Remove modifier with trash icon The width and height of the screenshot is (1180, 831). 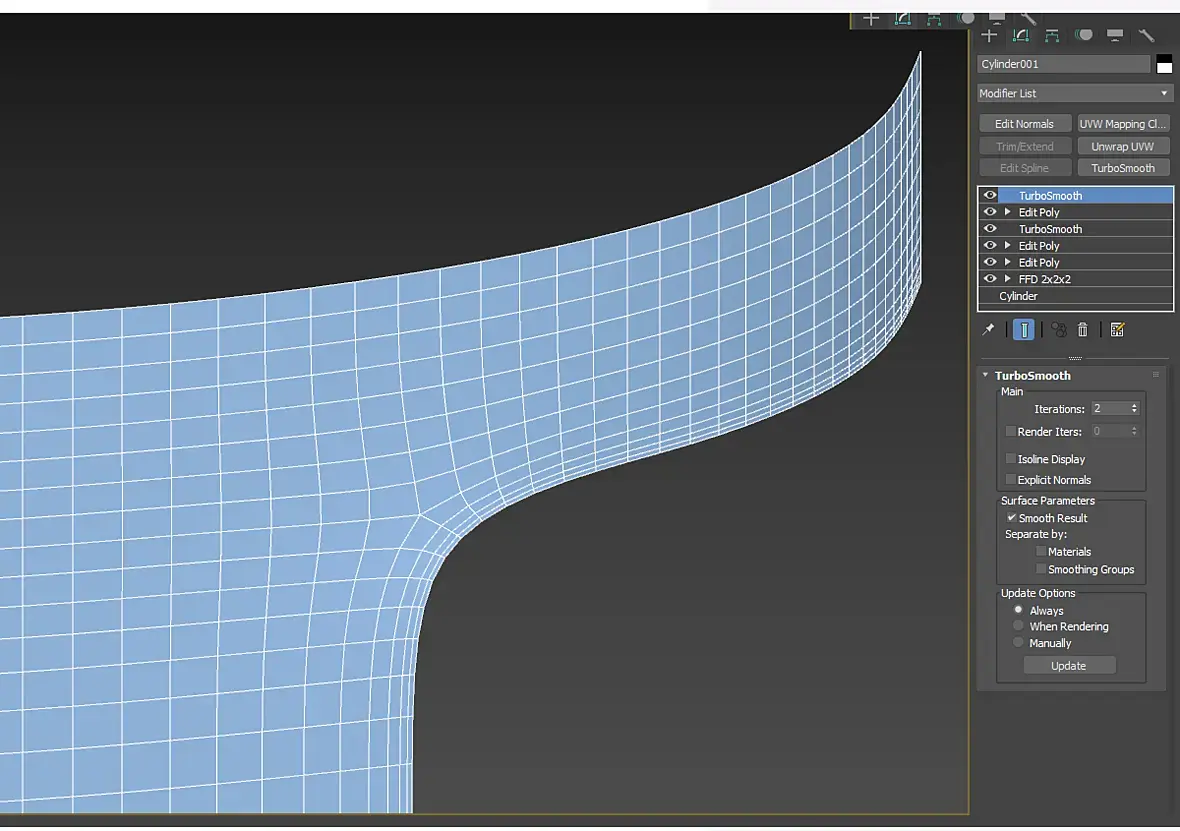click(1082, 330)
